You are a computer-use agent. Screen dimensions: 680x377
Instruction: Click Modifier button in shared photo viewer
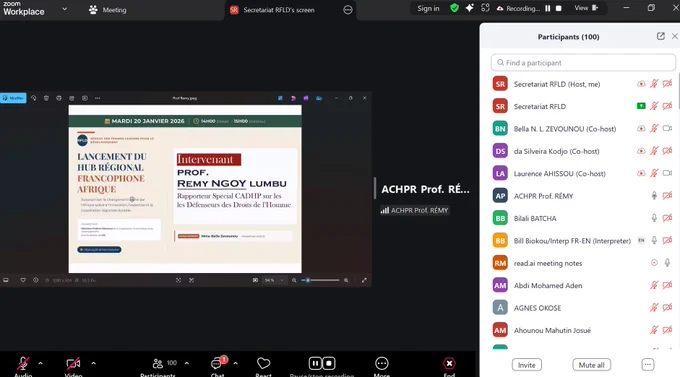[x=13, y=98]
